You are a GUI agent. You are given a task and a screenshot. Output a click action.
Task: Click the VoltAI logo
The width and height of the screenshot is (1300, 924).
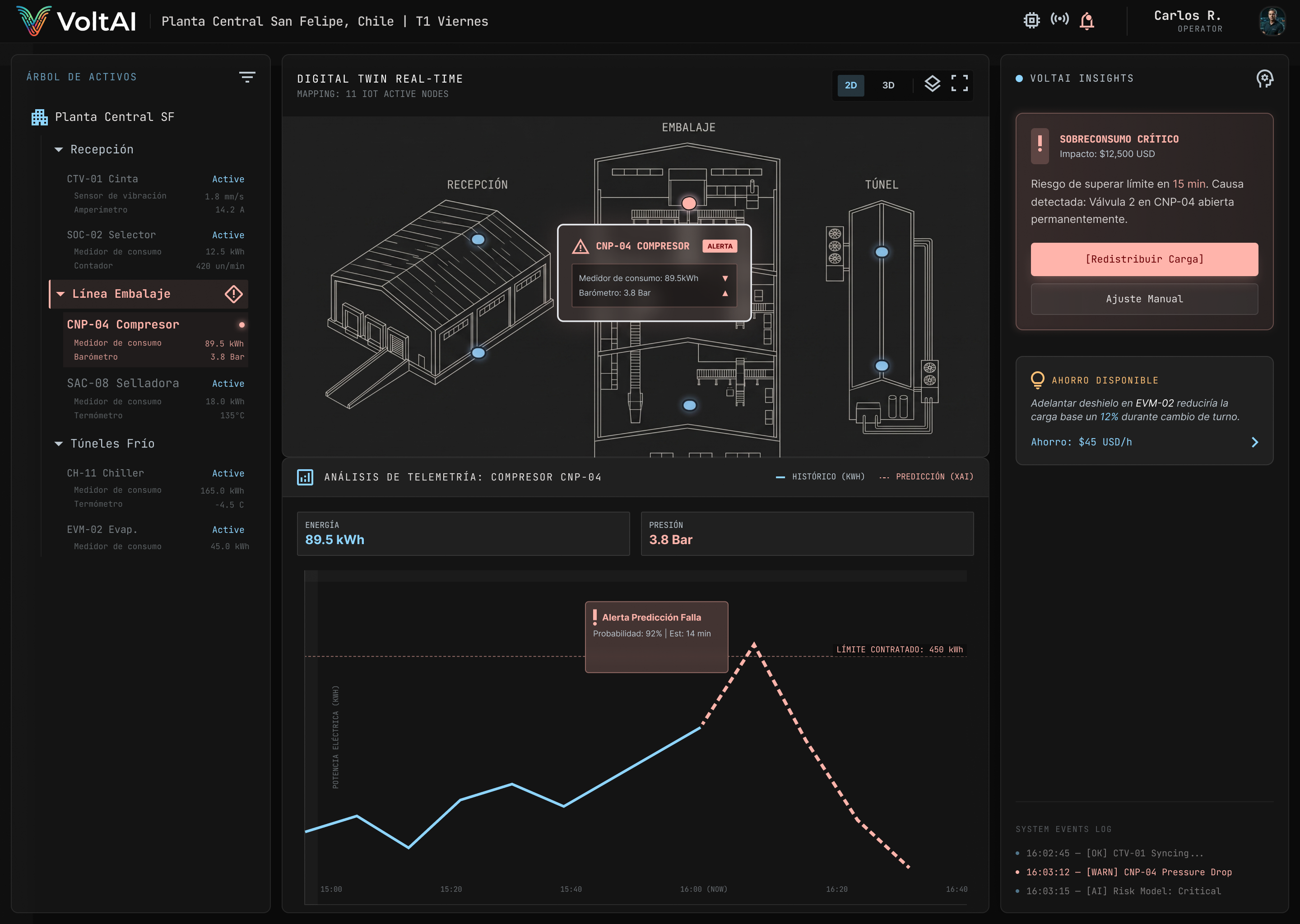[76, 21]
